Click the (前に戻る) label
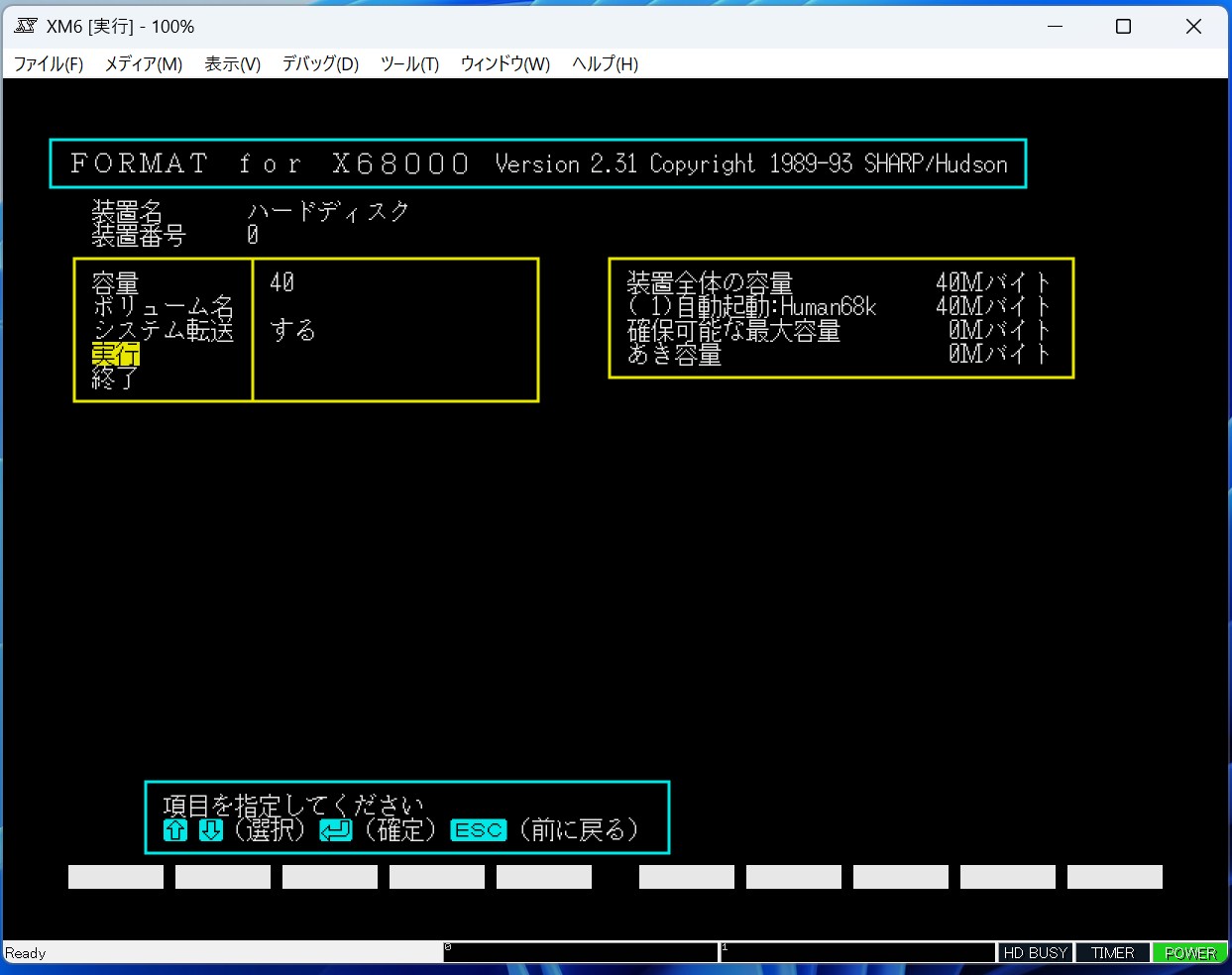Viewport: 1232px width, 975px height. click(x=579, y=830)
